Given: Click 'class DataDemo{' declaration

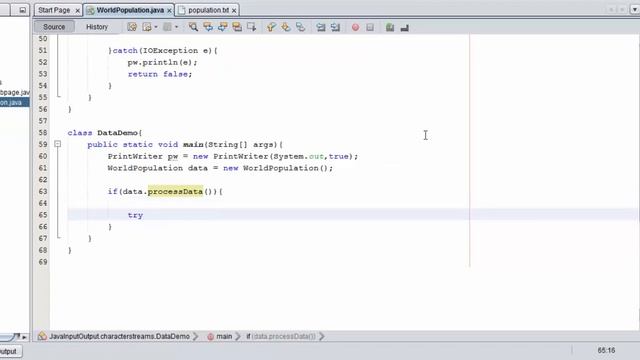Looking at the screenshot, I should tap(105, 133).
